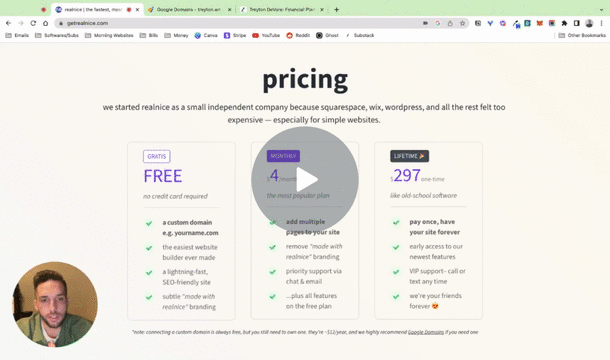
Task: Open the Extensions puzzle piece icon
Action: (x=564, y=23)
